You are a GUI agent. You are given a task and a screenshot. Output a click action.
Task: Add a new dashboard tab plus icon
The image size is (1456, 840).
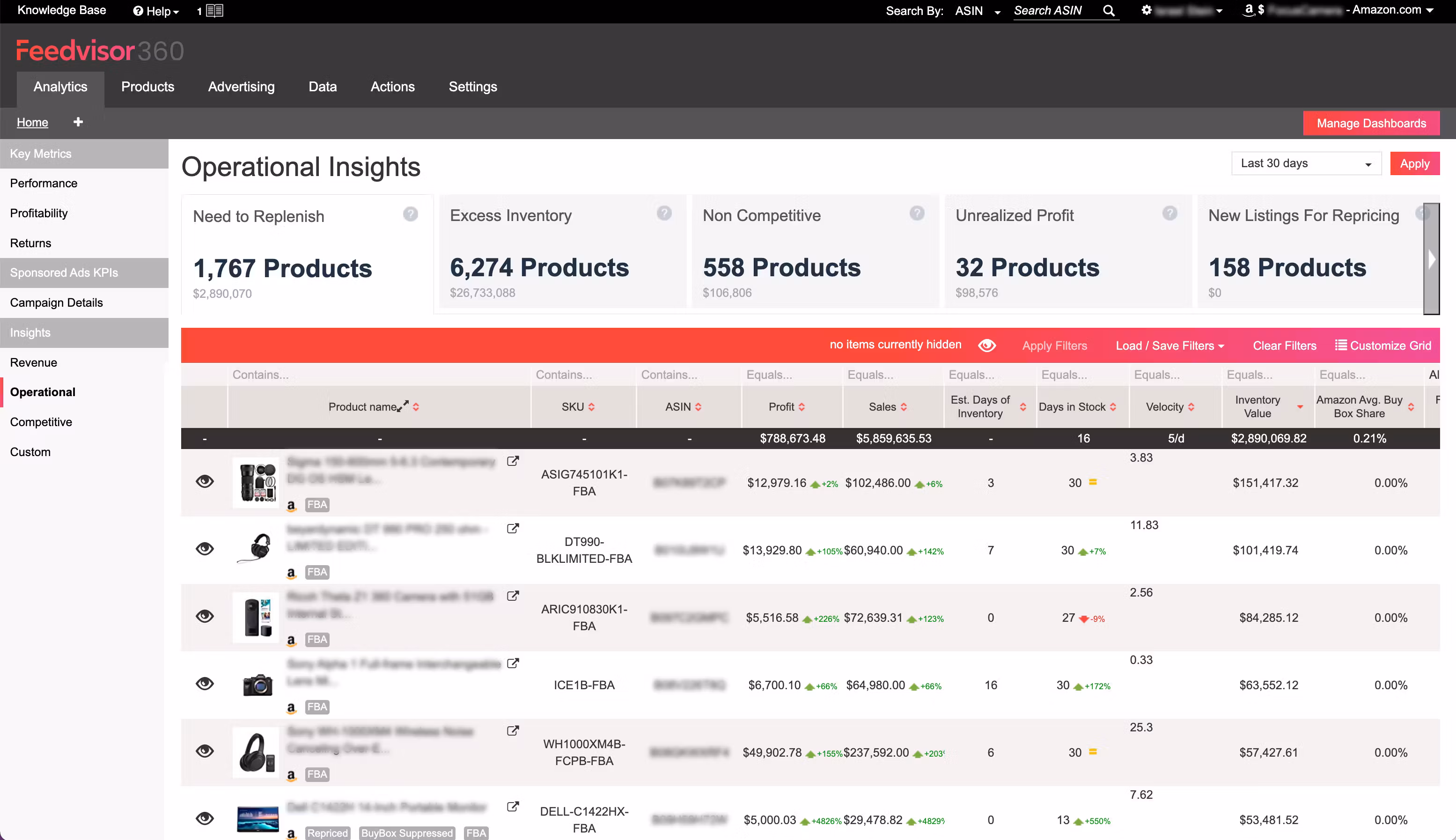tap(78, 122)
